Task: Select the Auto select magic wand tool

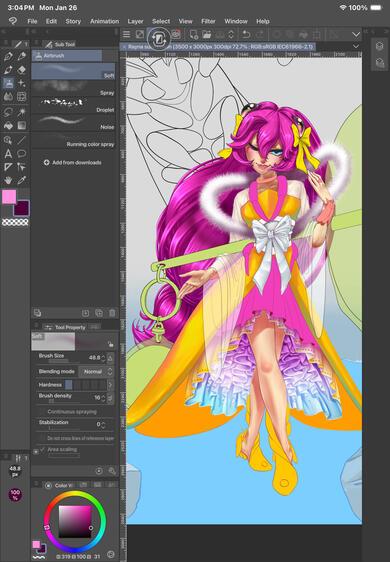Action: [x=22, y=112]
